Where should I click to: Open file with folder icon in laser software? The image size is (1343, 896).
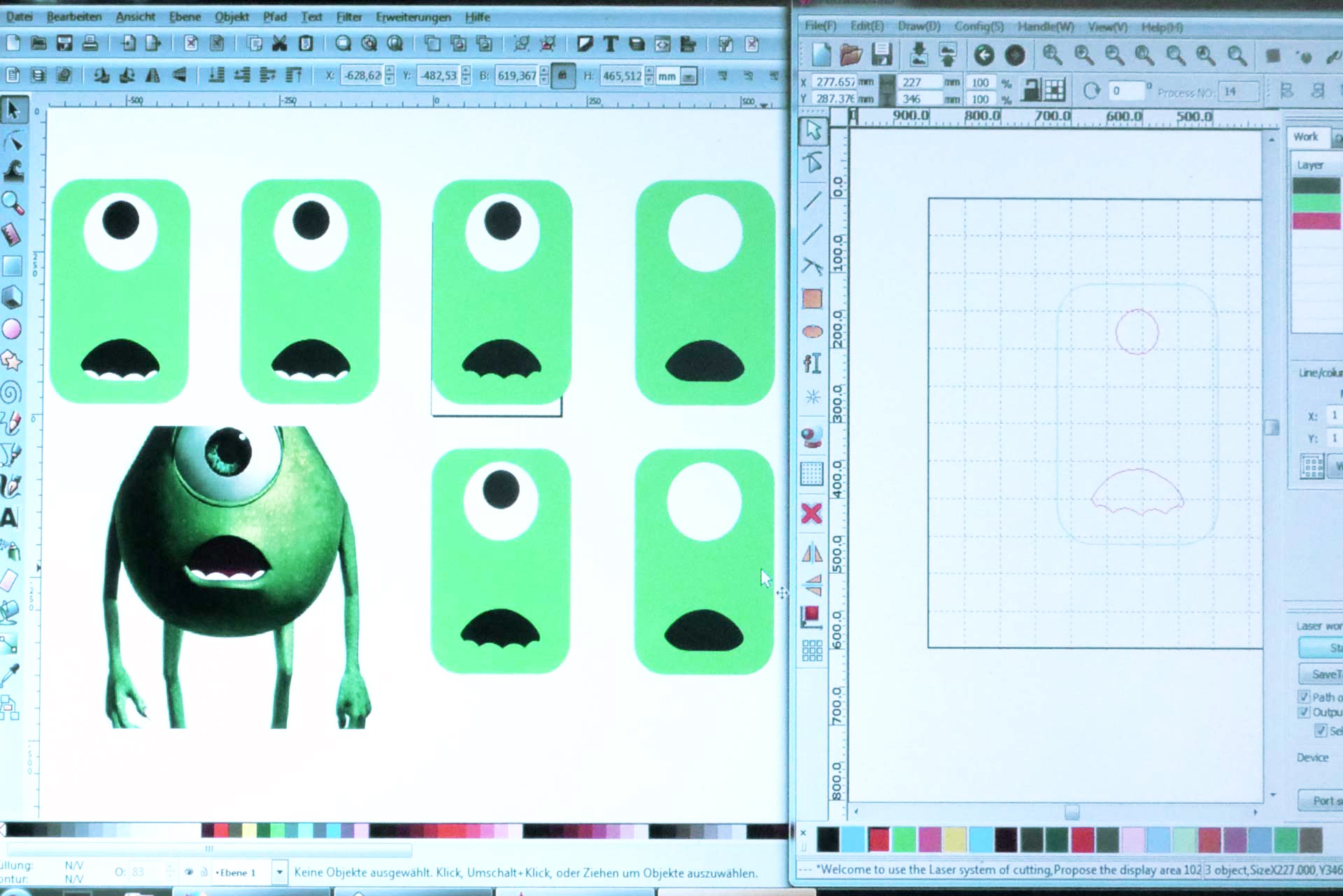[851, 55]
